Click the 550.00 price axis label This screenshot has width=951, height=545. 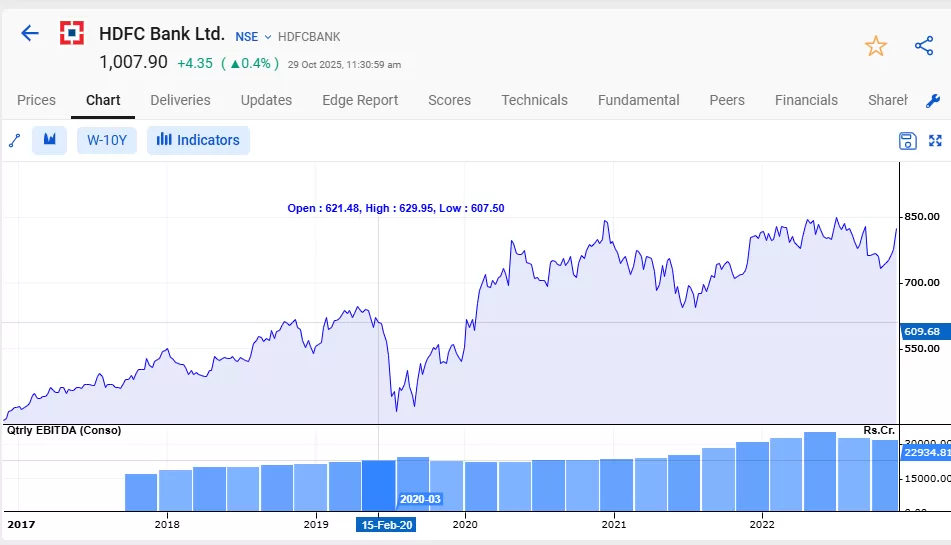pyautogui.click(x=922, y=349)
